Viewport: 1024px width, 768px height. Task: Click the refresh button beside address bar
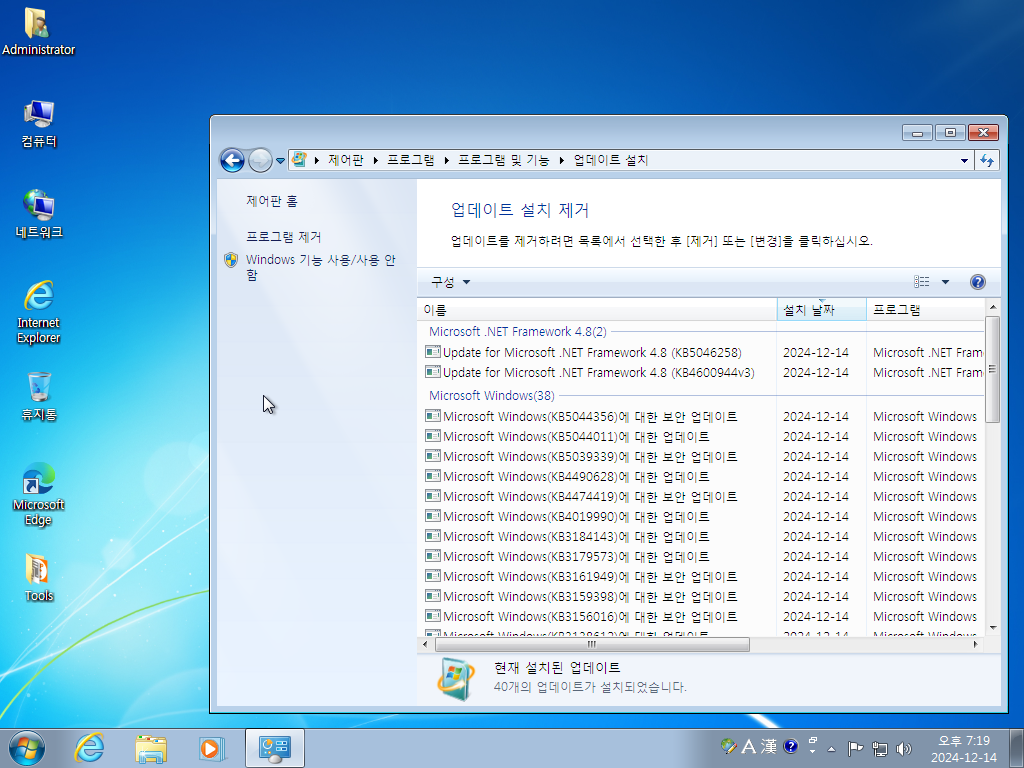tap(987, 160)
